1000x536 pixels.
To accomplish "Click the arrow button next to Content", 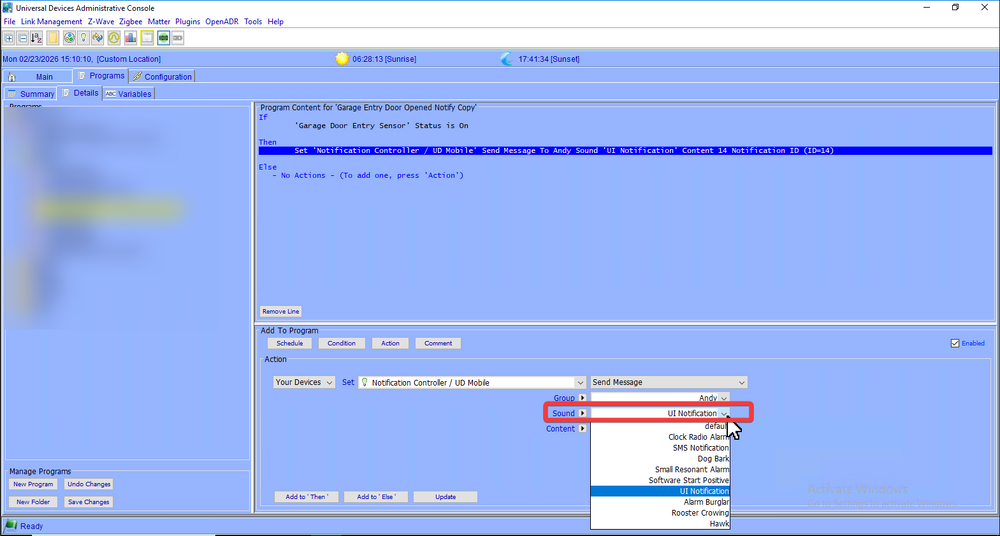I will tap(582, 429).
